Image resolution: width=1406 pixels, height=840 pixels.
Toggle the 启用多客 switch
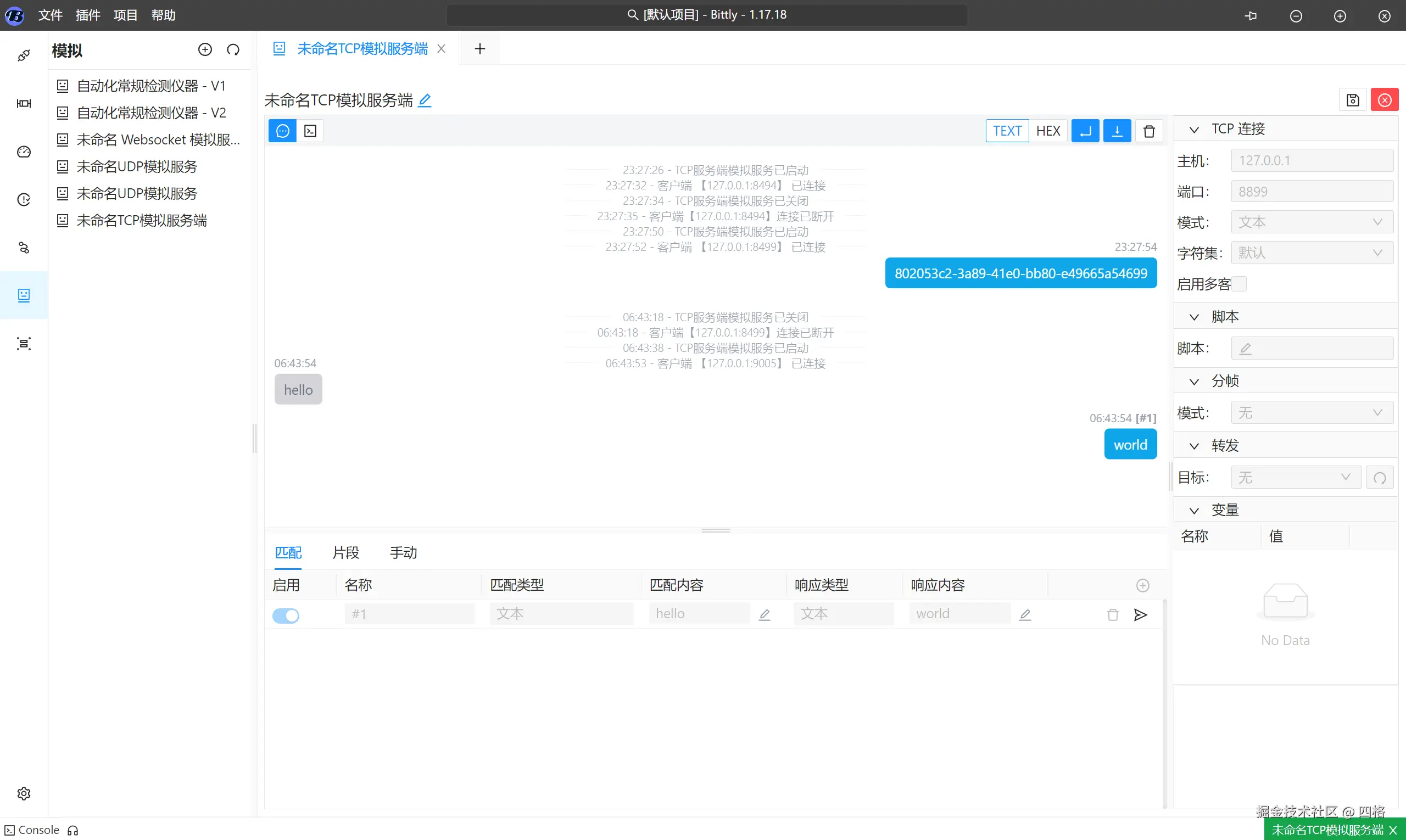coord(1238,284)
